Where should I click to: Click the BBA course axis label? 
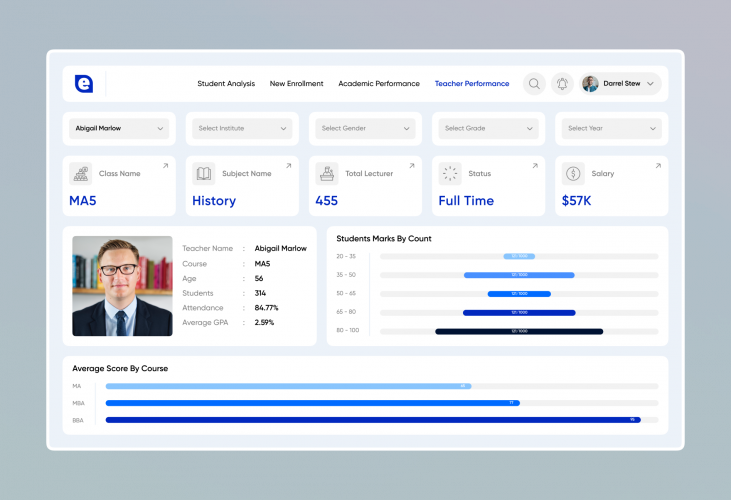(x=78, y=420)
